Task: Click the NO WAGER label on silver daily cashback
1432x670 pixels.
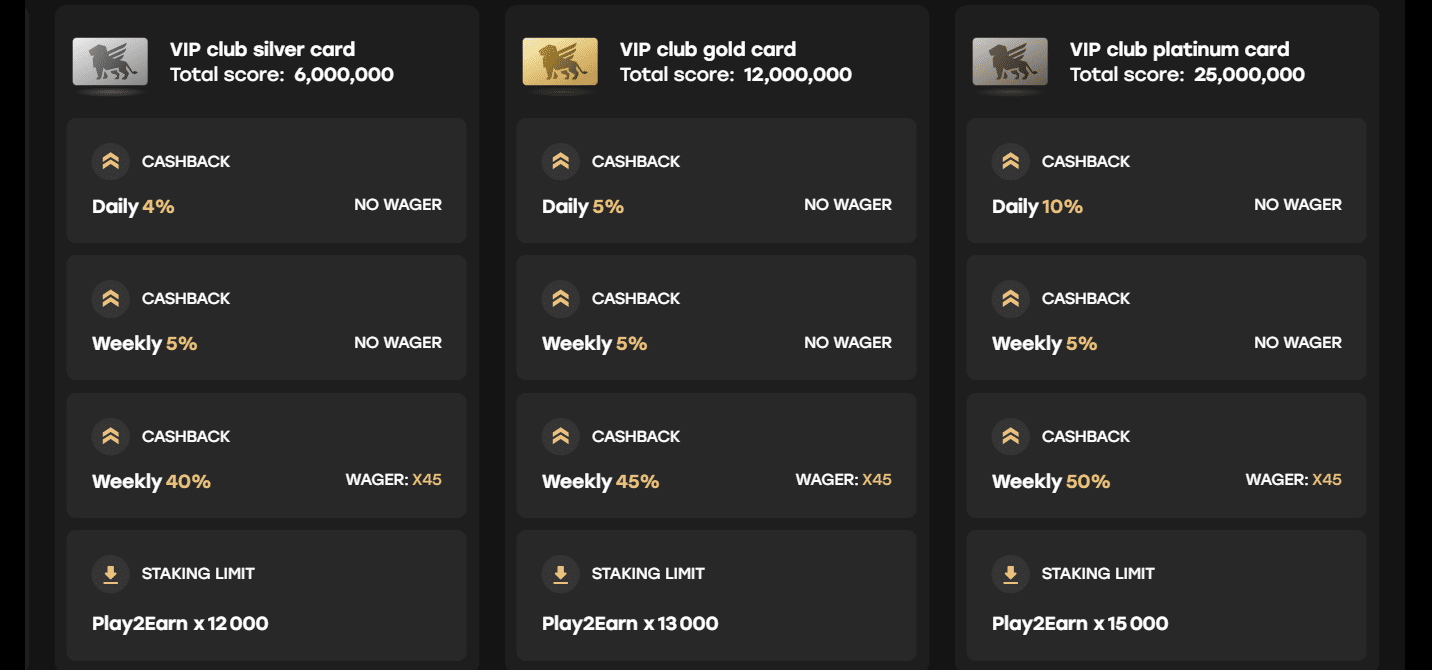Action: (x=399, y=204)
